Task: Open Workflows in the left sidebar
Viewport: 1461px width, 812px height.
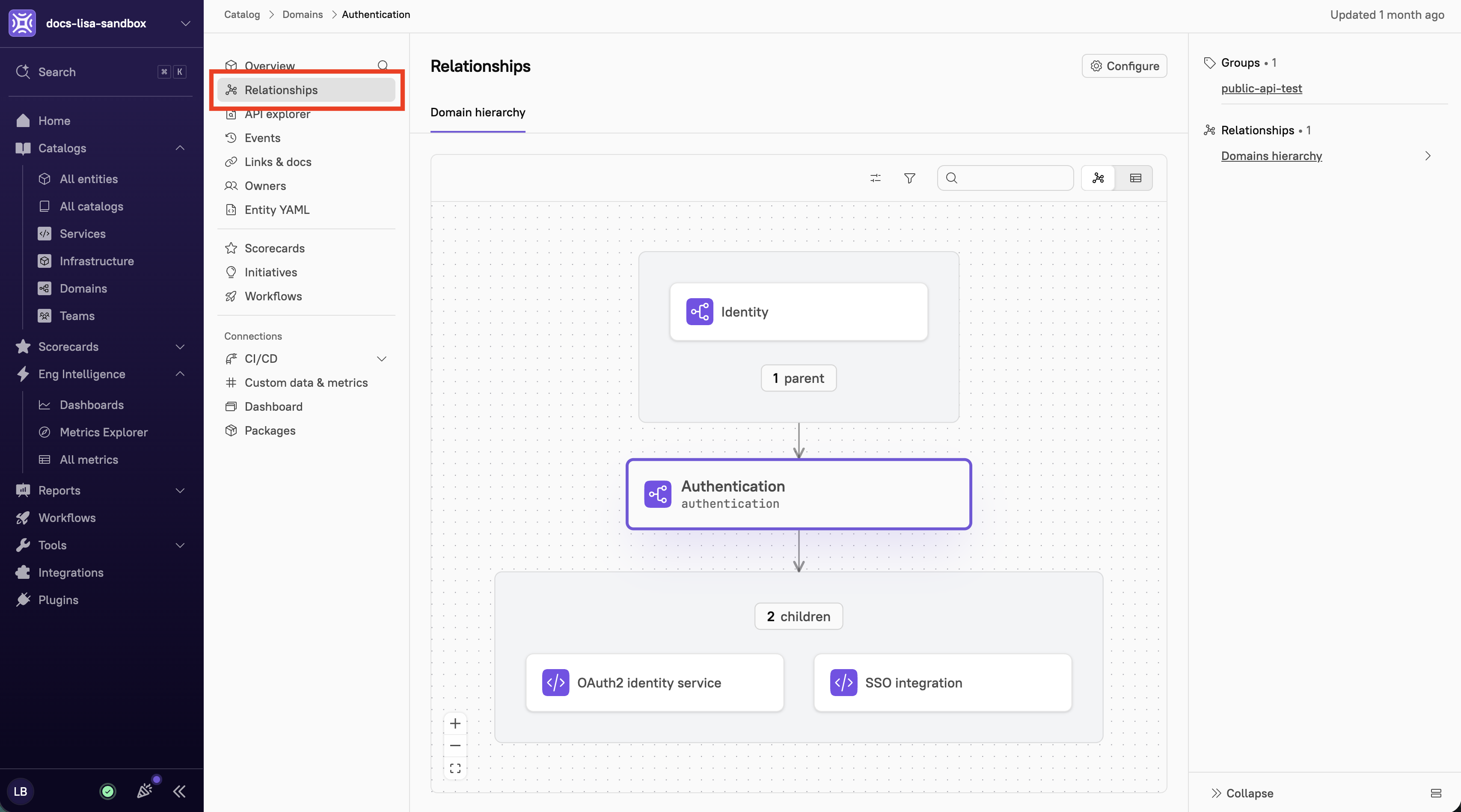Action: 66,518
